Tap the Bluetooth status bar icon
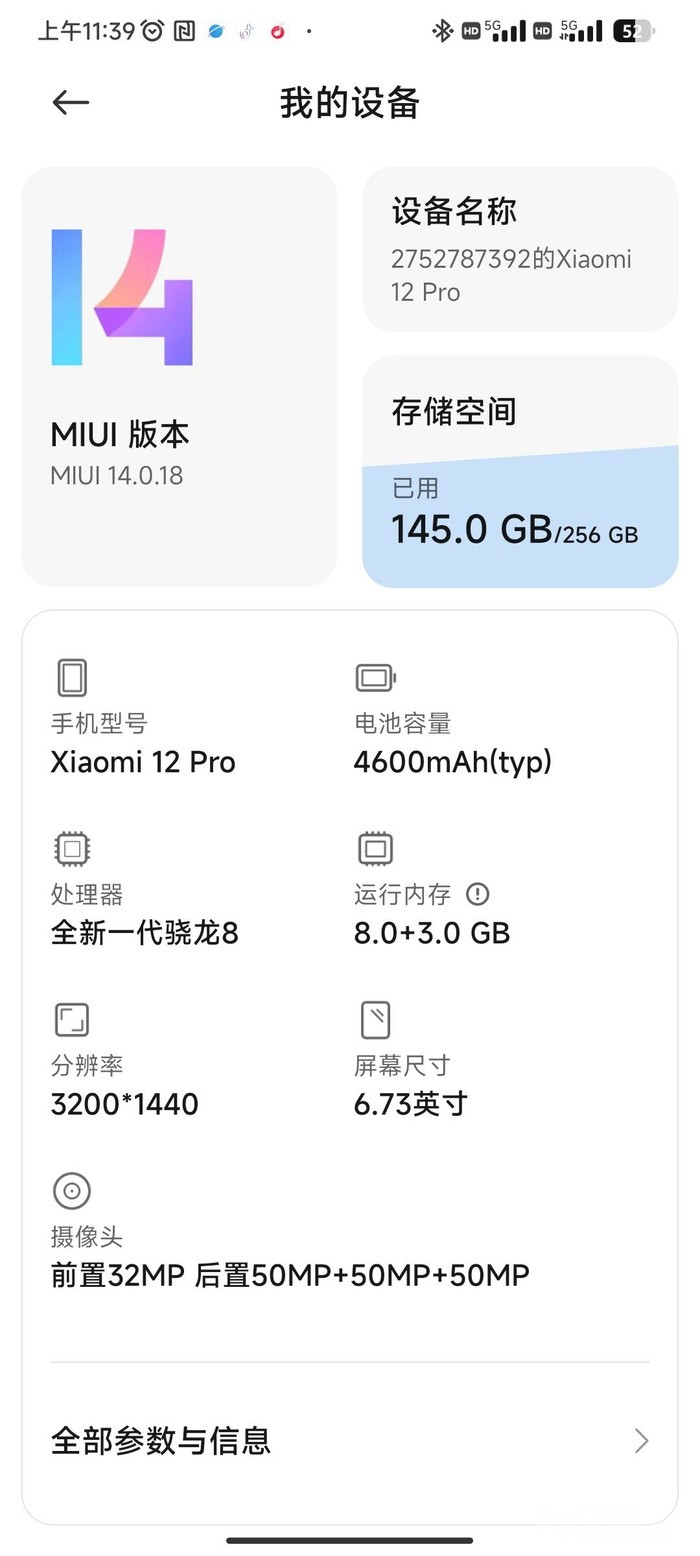This screenshot has width=700, height=1556. click(441, 31)
